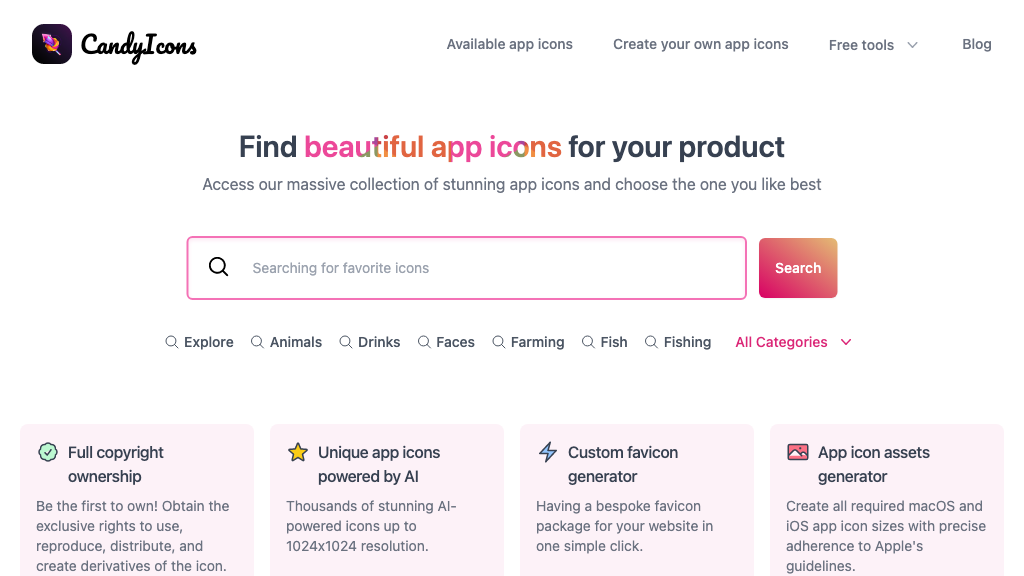Click the star icon on the unique app icons card
Viewport: 1024px width, 576px height.
coord(298,452)
